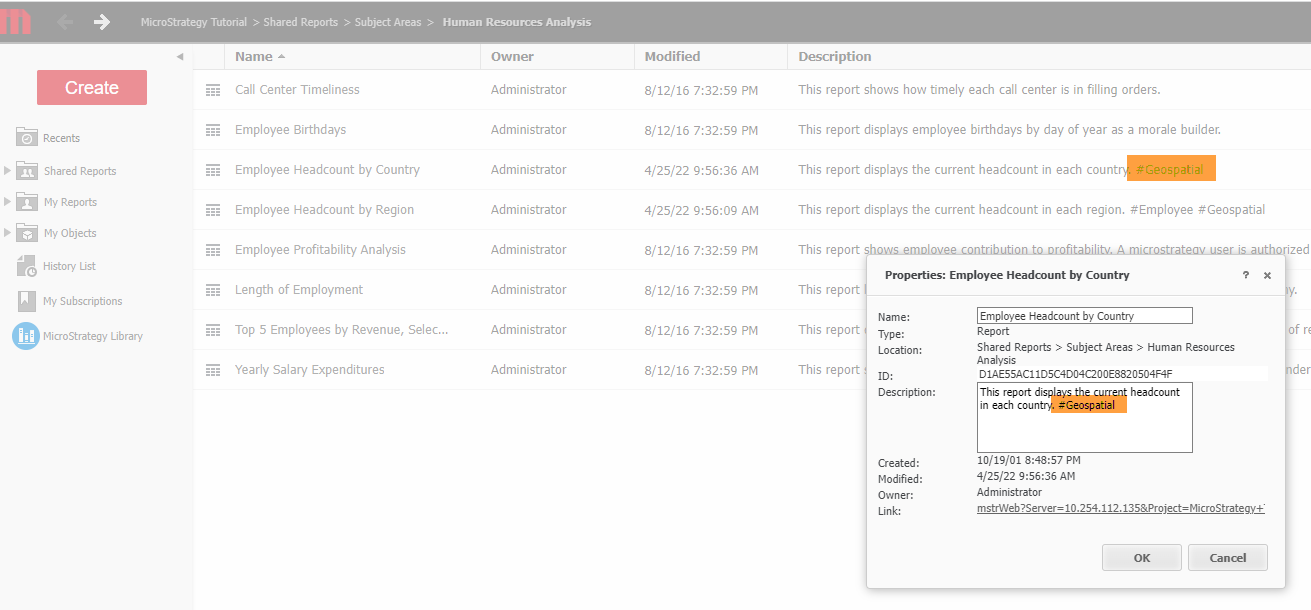This screenshot has height=610, width=1311.
Task: Click the forward navigation arrow icon
Action: pos(101,21)
